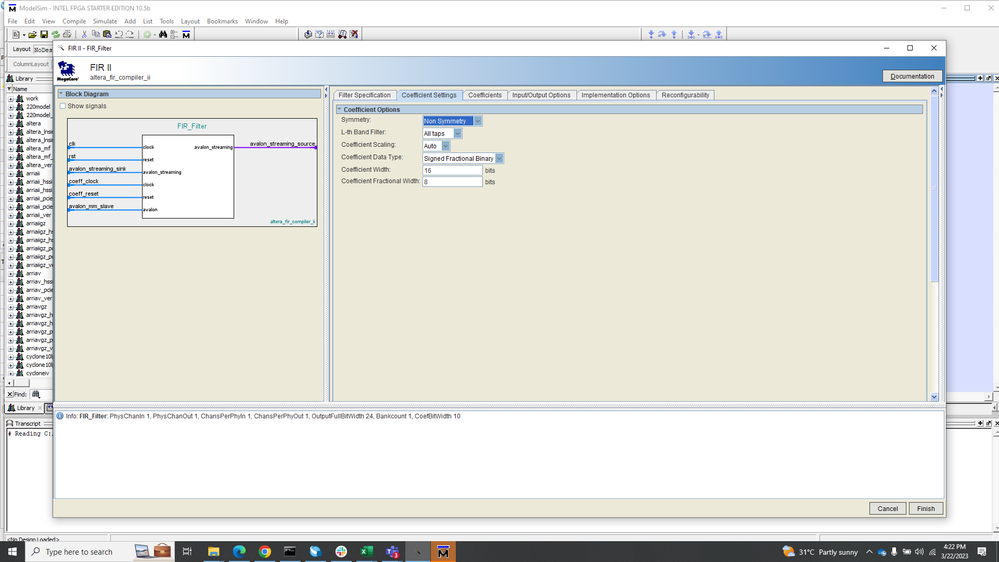Image resolution: width=999 pixels, height=562 pixels.
Task: Select the Library tab at bottom
Action: [25, 408]
